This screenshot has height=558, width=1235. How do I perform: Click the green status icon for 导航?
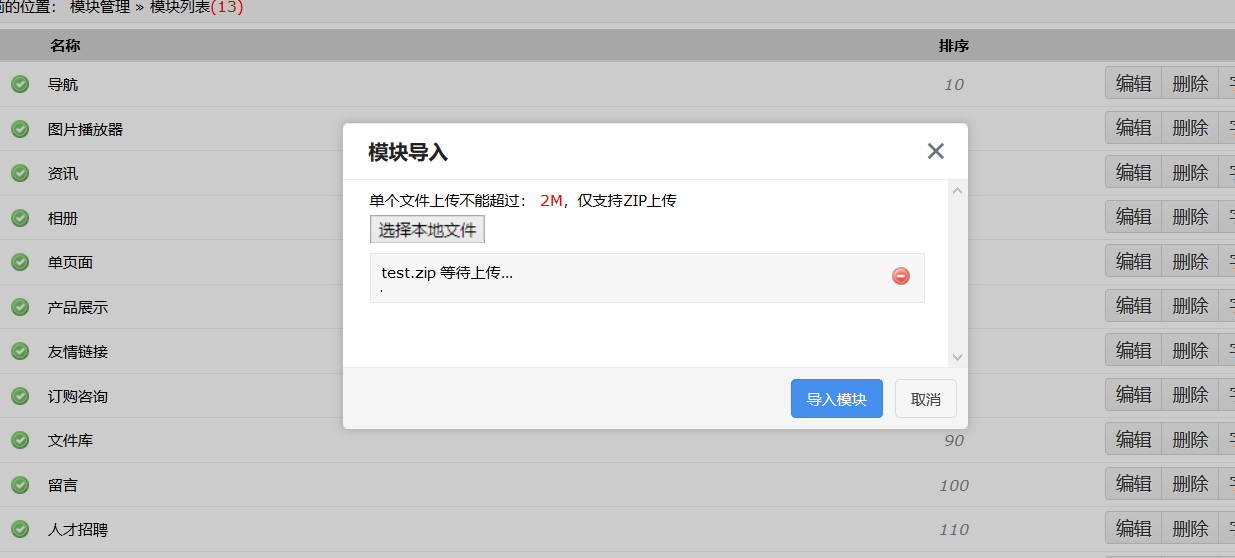tap(20, 84)
